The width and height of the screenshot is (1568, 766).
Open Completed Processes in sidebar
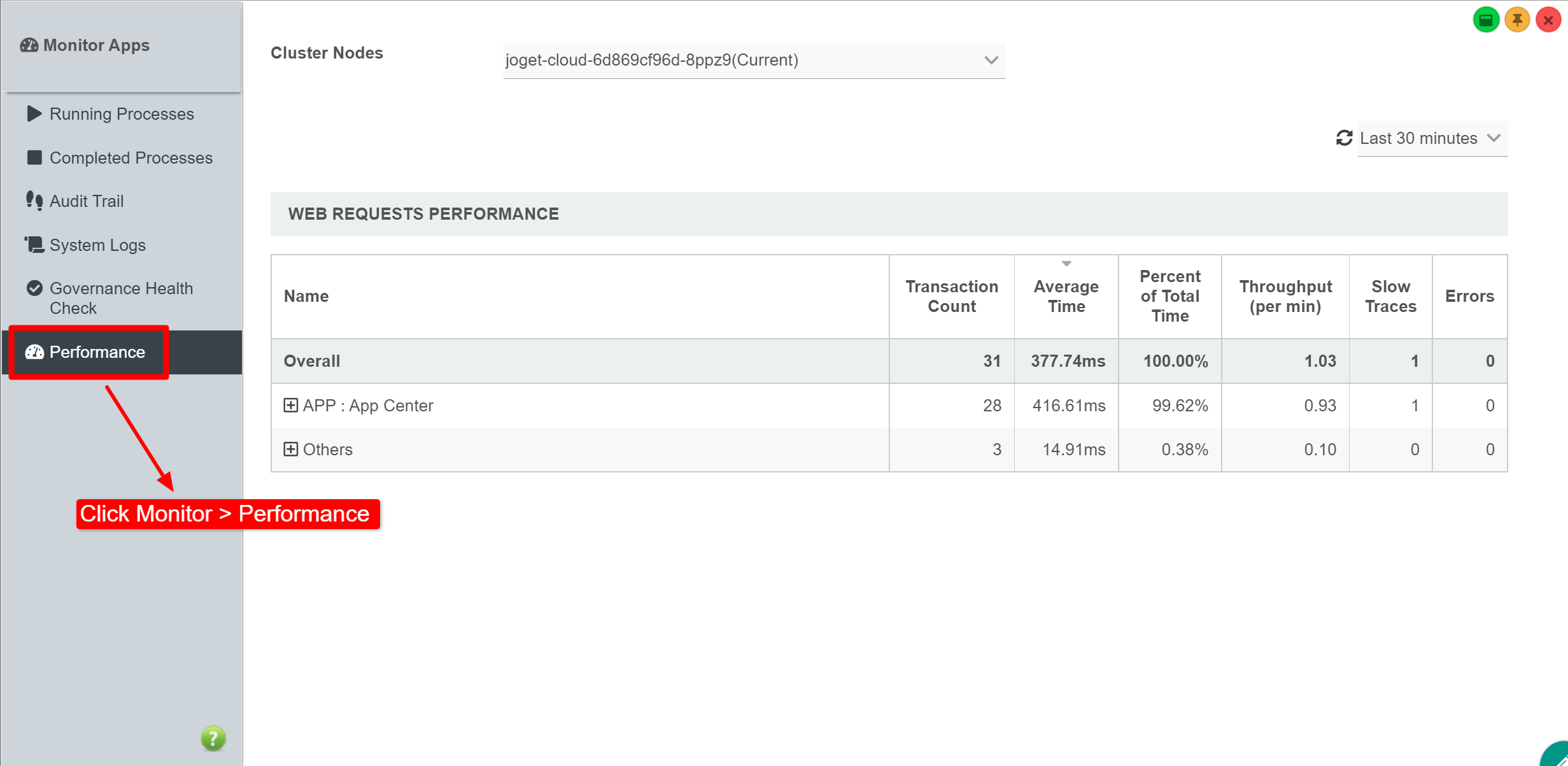(131, 158)
